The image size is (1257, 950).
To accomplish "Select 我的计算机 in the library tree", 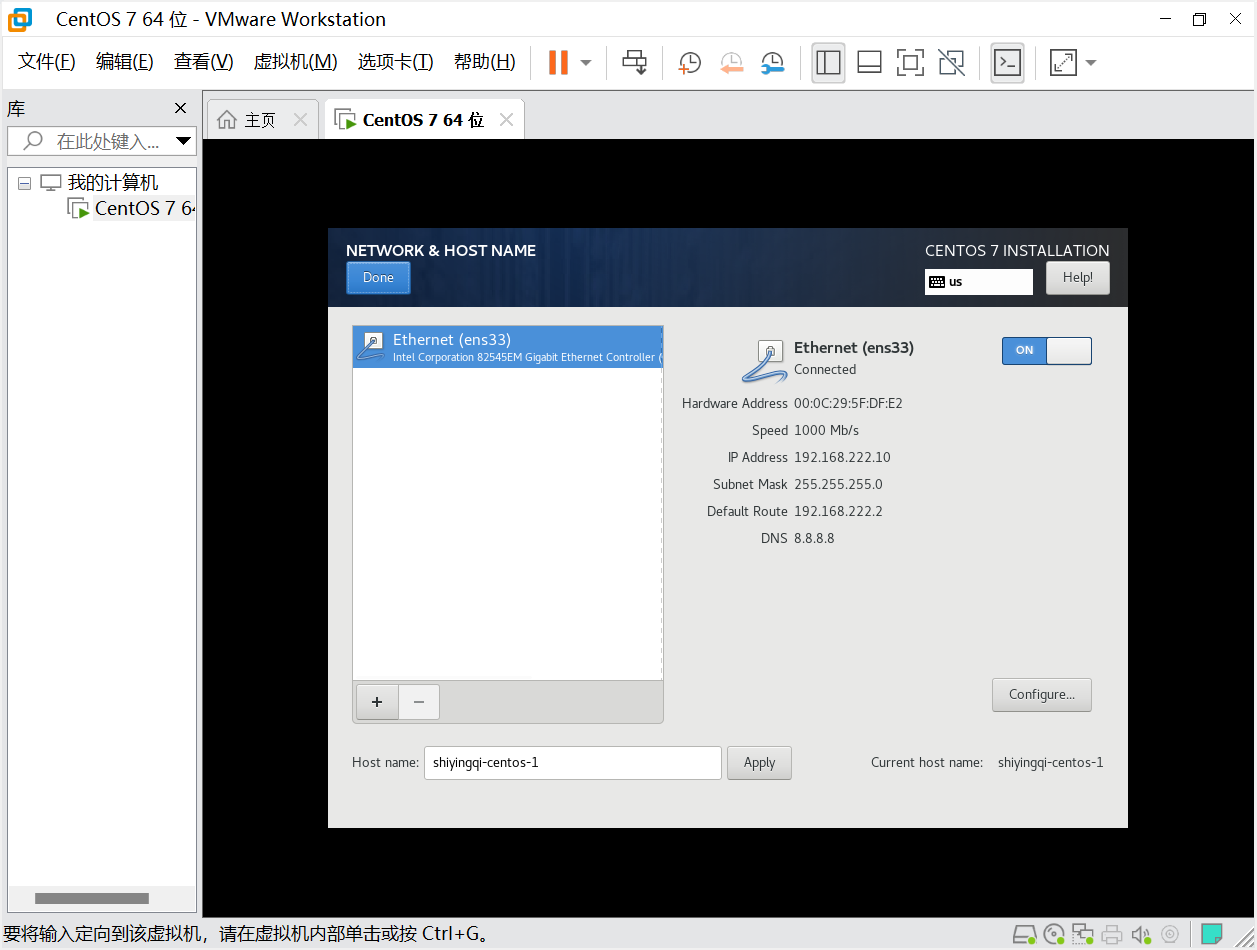I will click(x=112, y=183).
